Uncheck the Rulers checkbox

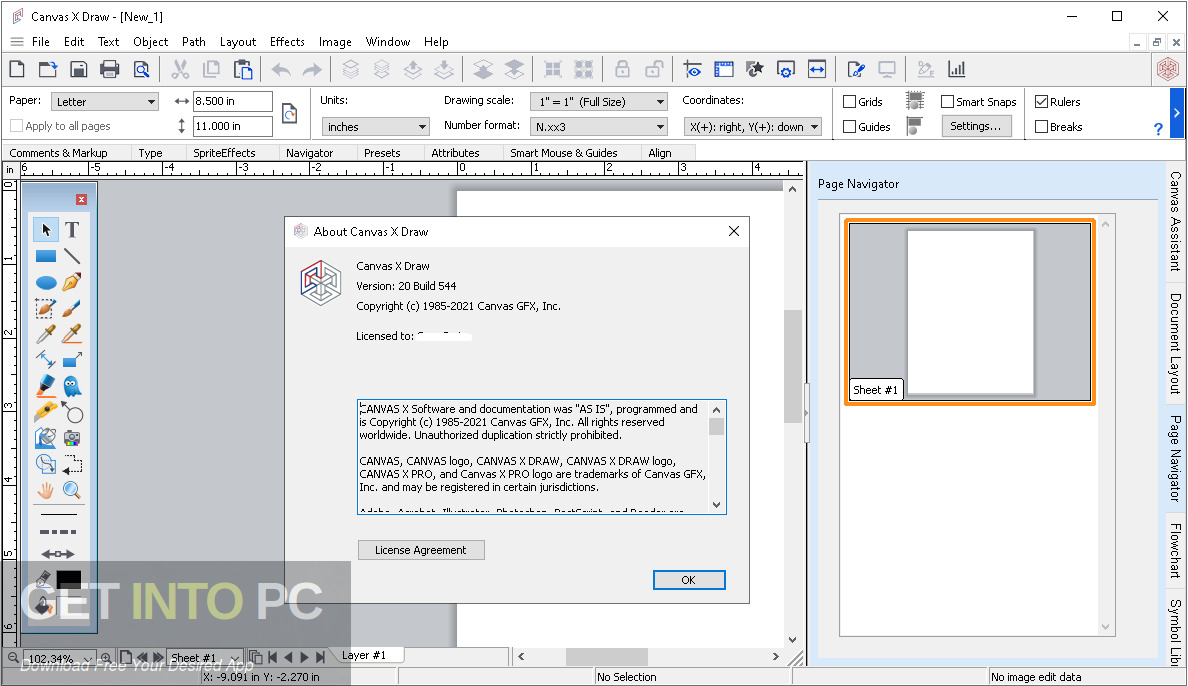(1041, 102)
